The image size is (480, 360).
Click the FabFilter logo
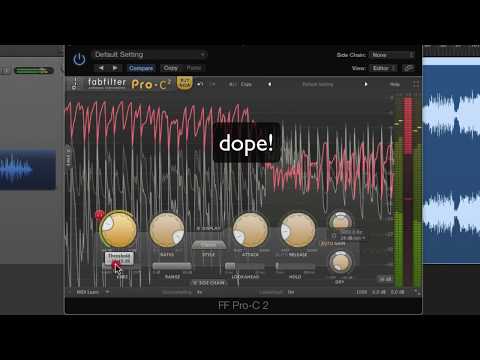click(x=107, y=83)
